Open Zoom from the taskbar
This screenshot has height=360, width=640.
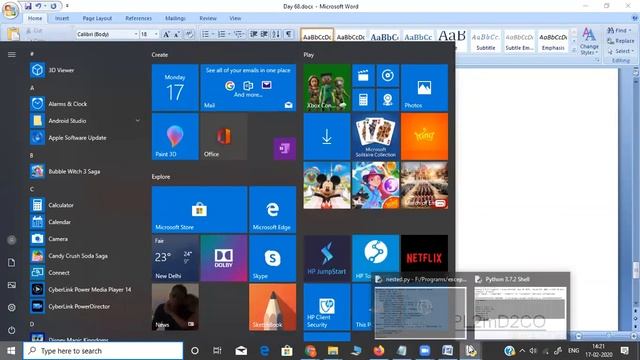pyautogui.click(x=424, y=351)
